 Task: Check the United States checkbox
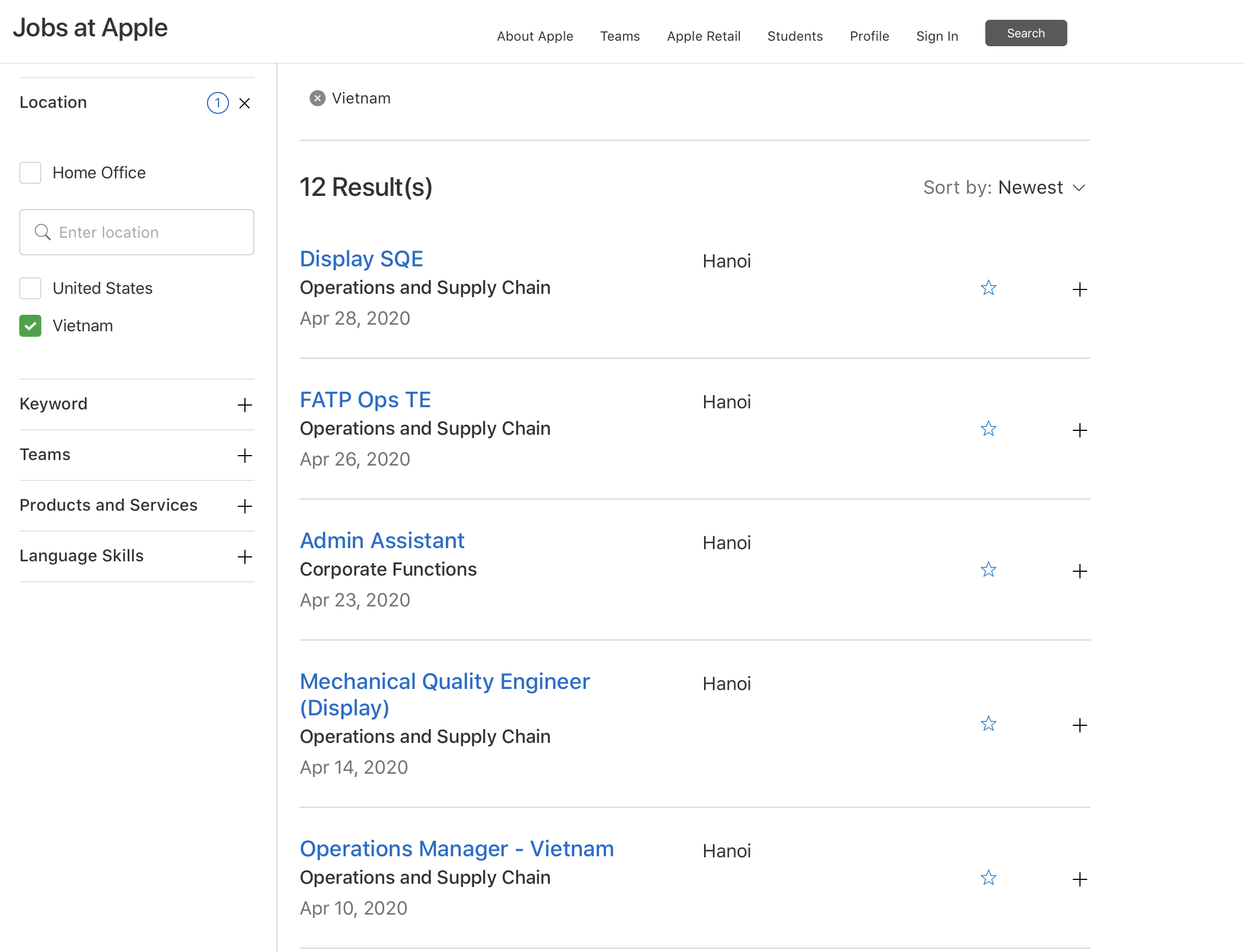point(30,288)
